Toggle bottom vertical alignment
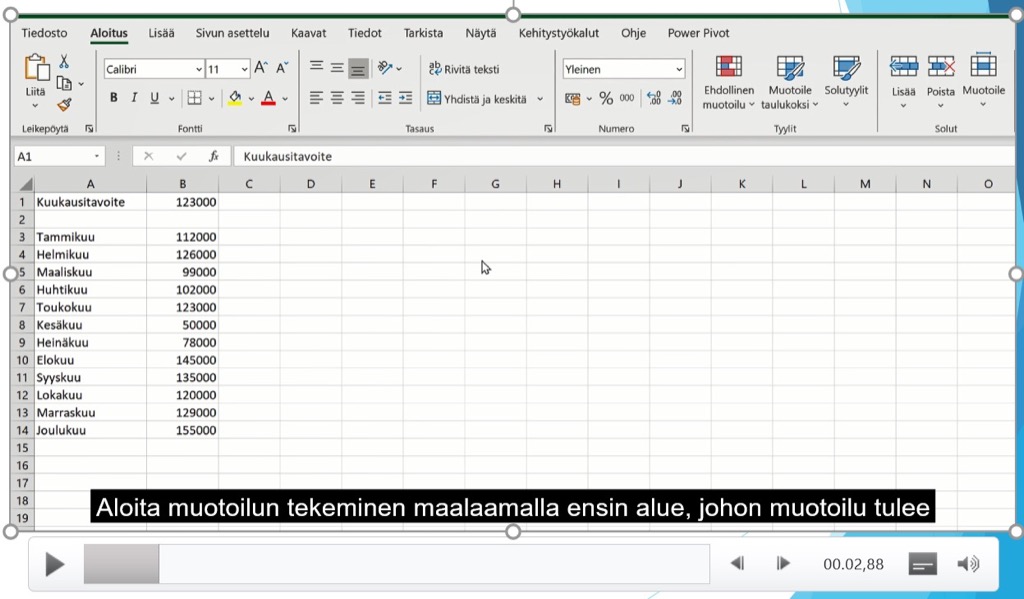Viewport: 1024px width, 599px height. point(358,68)
